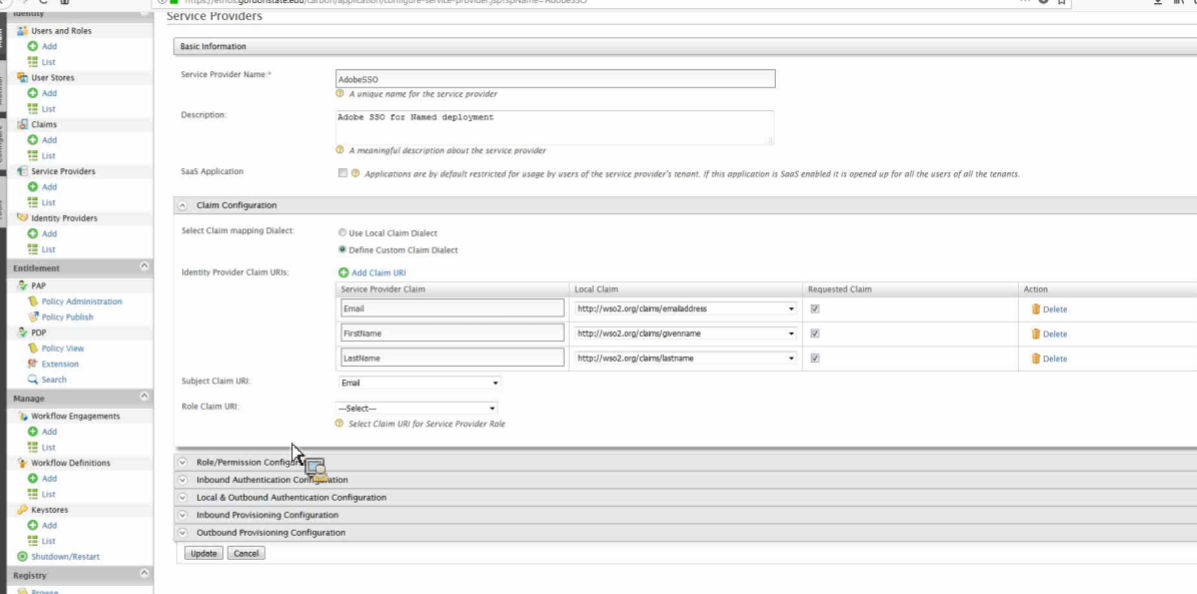Open the Role Claim URI dropdown

tap(417, 408)
